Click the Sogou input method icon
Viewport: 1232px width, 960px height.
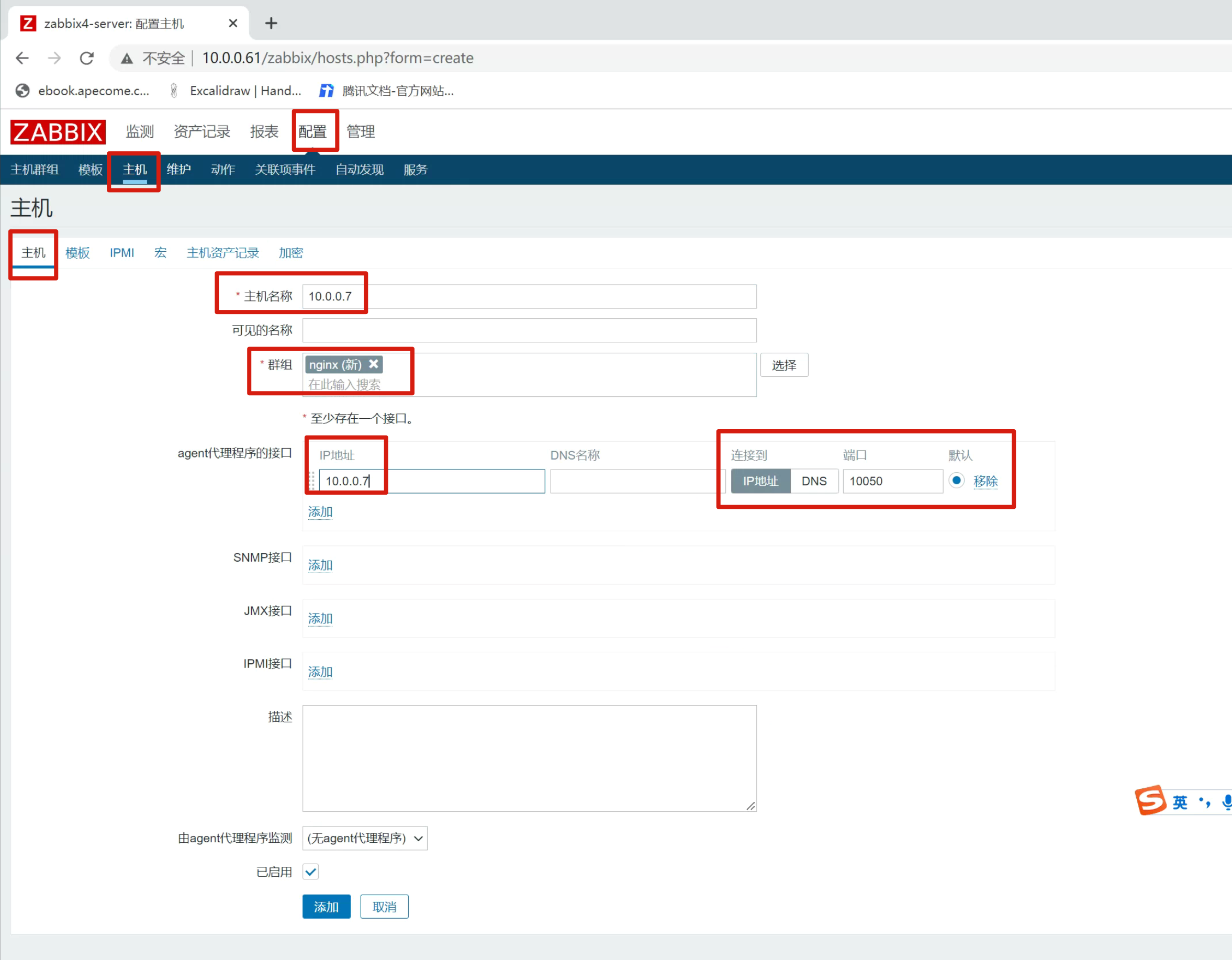pos(1150,800)
